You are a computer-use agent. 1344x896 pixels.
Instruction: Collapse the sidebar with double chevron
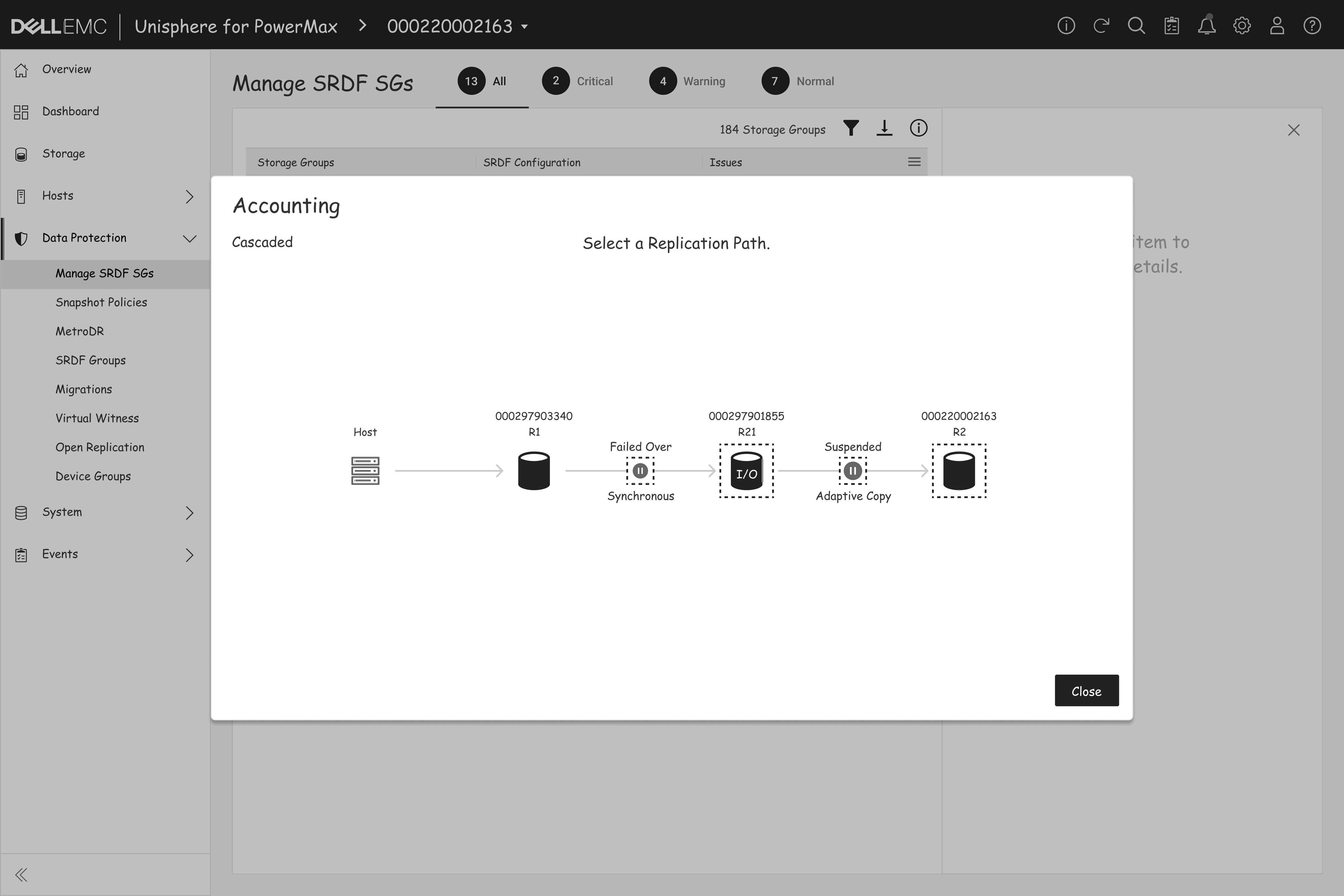(x=21, y=874)
